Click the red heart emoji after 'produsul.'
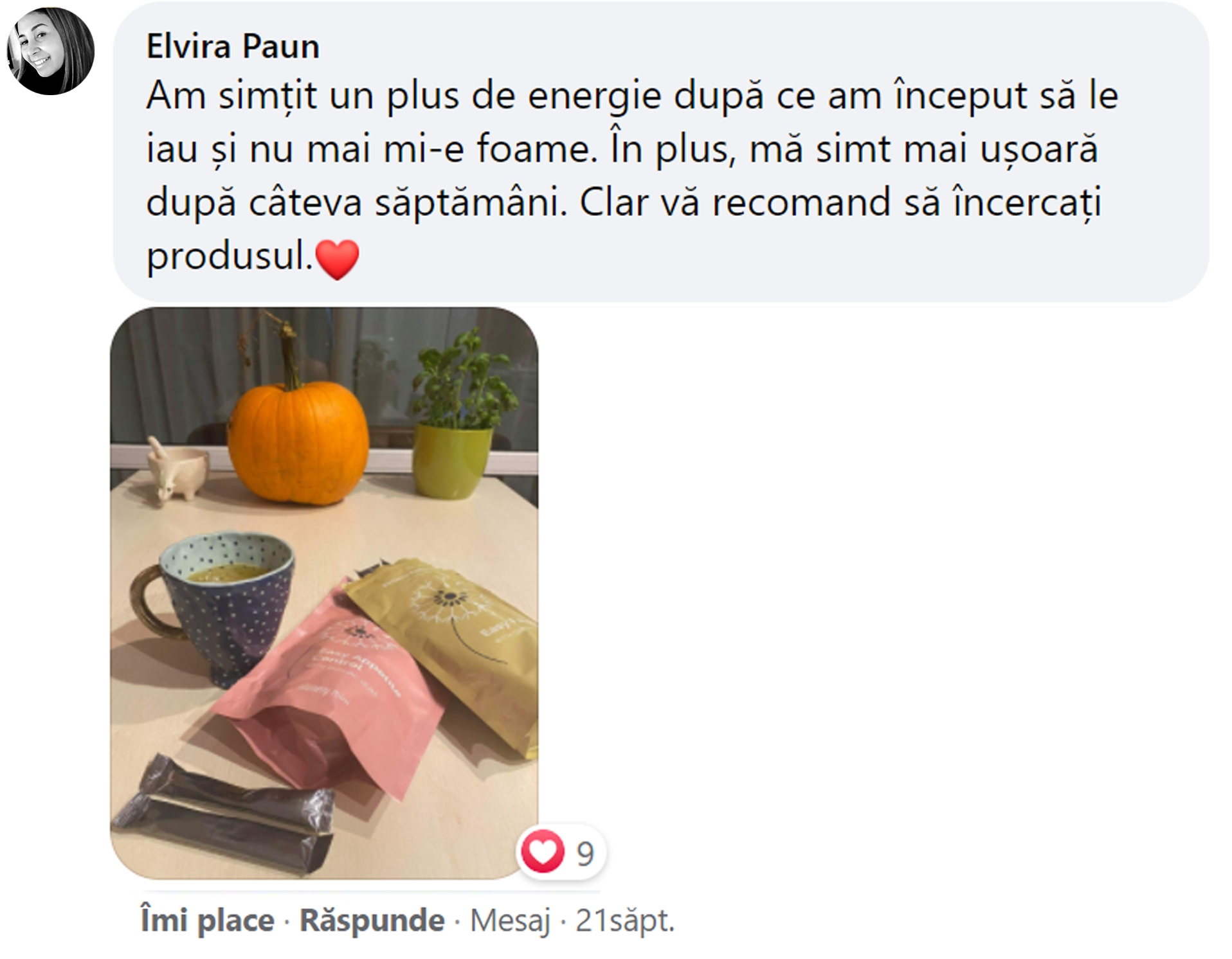 pos(338,259)
